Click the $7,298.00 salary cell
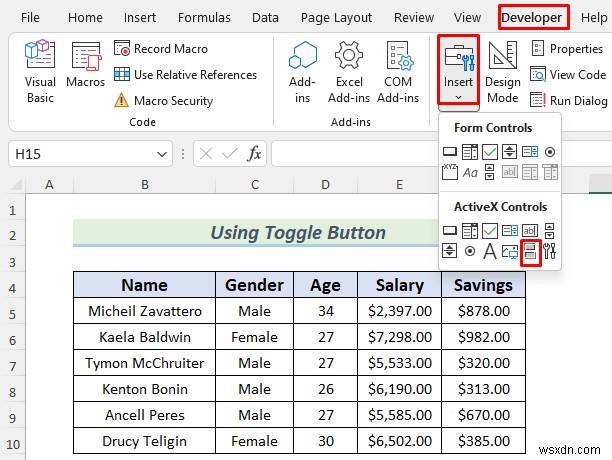 (x=399, y=337)
